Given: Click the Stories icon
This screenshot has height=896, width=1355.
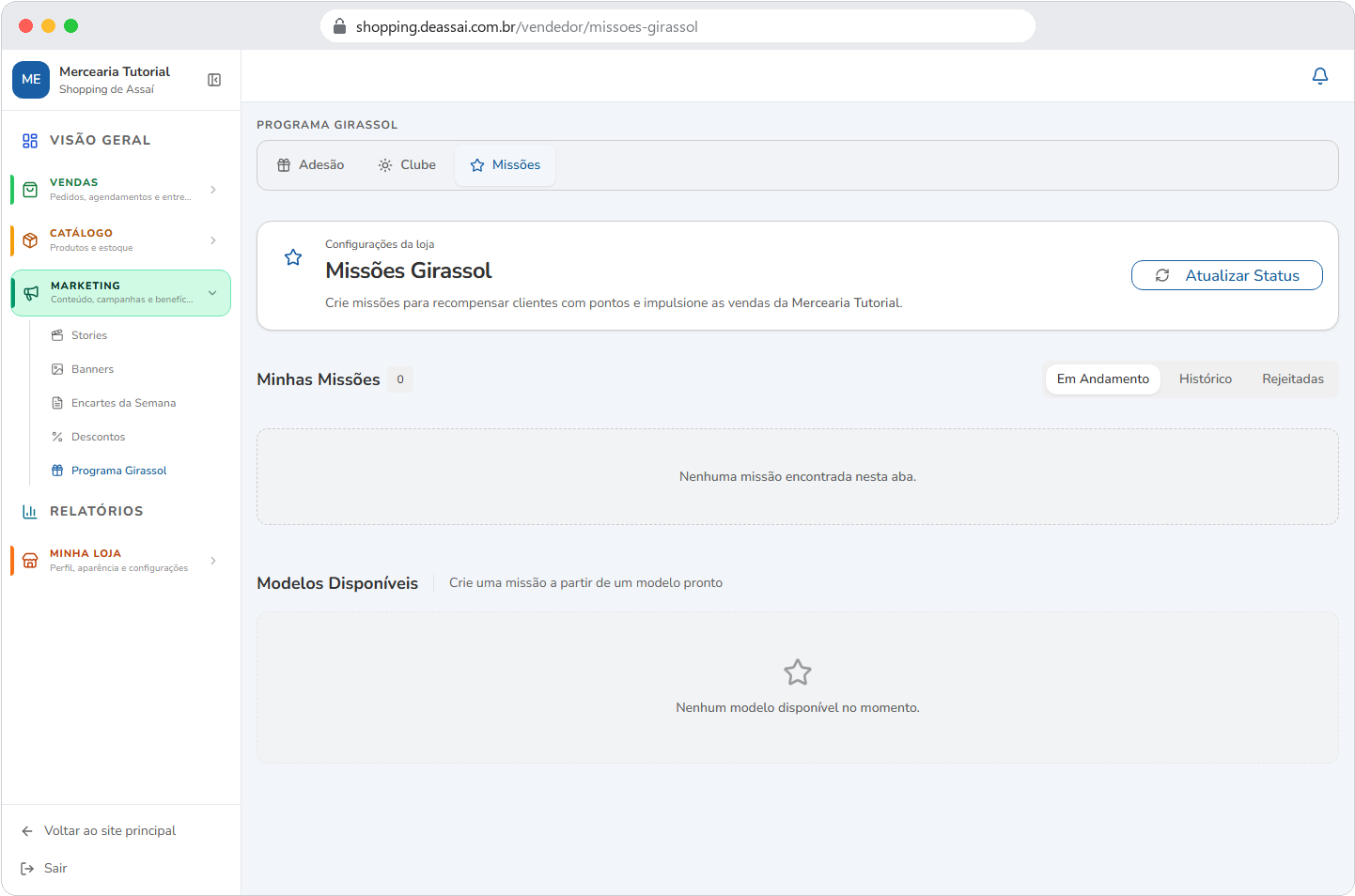Looking at the screenshot, I should (57, 335).
